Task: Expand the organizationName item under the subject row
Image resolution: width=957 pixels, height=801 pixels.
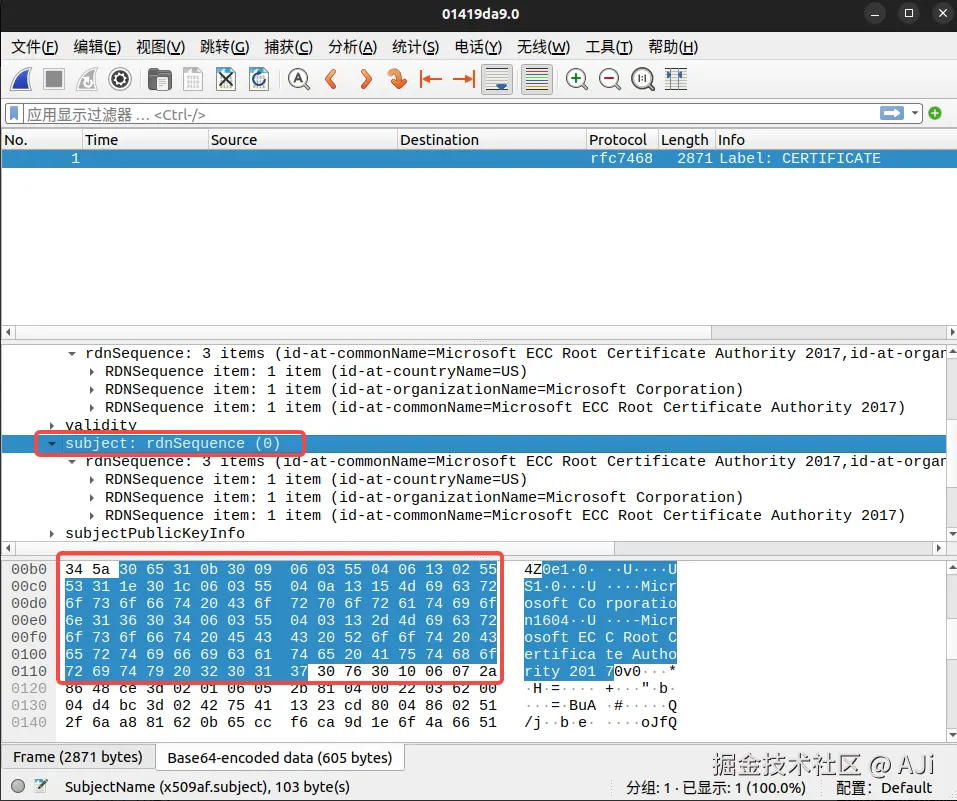Action: click(92, 498)
